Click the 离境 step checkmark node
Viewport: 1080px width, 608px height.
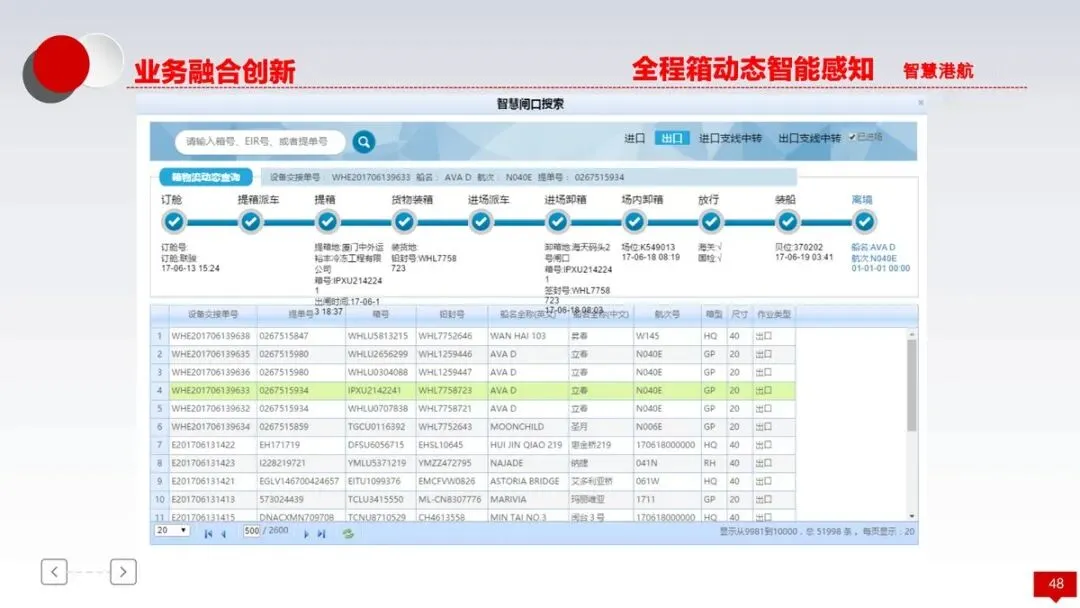pos(864,222)
